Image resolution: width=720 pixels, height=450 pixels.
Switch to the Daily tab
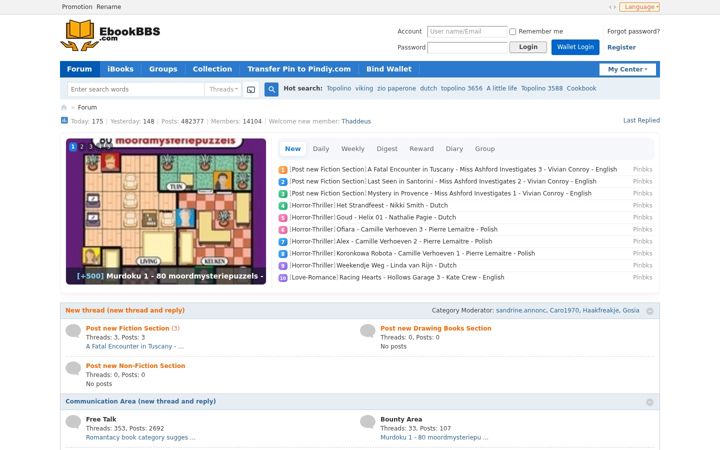pos(321,149)
